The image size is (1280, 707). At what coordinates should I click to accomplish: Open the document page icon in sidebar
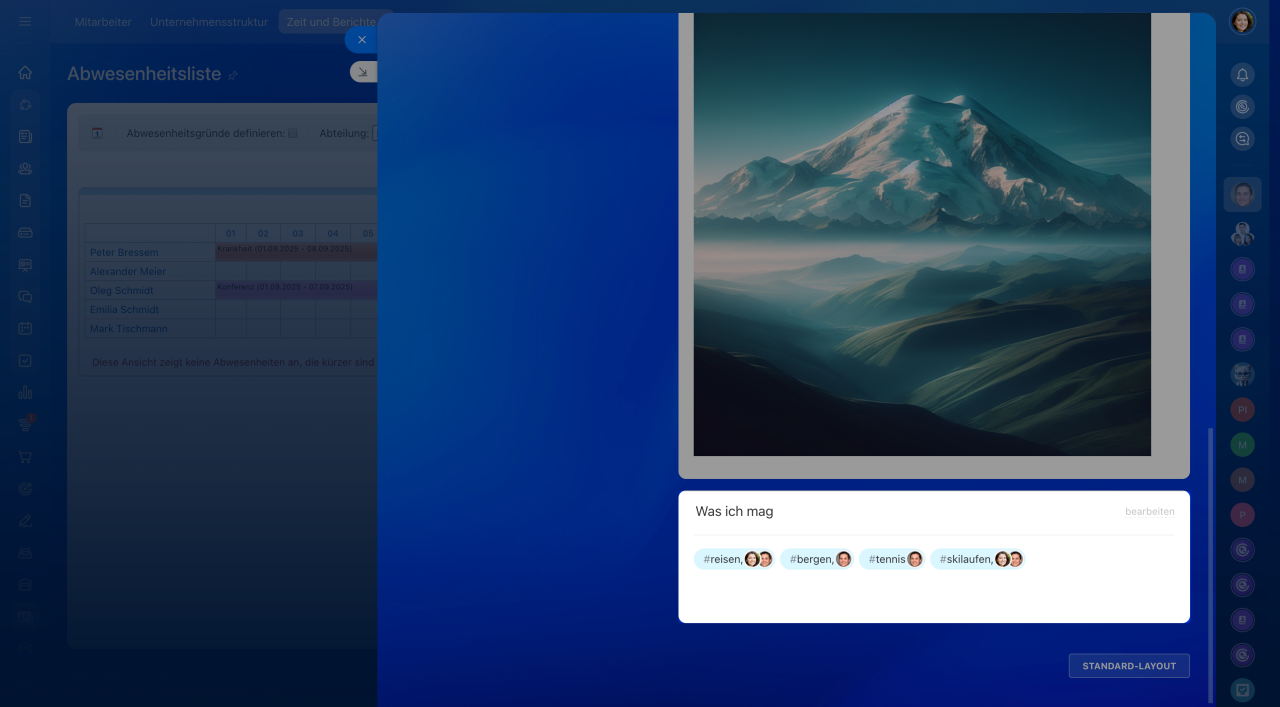25,200
